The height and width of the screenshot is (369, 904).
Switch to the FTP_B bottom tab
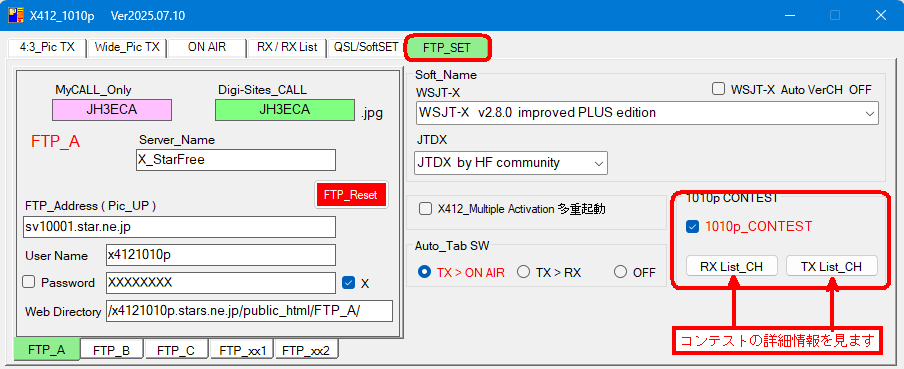112,350
